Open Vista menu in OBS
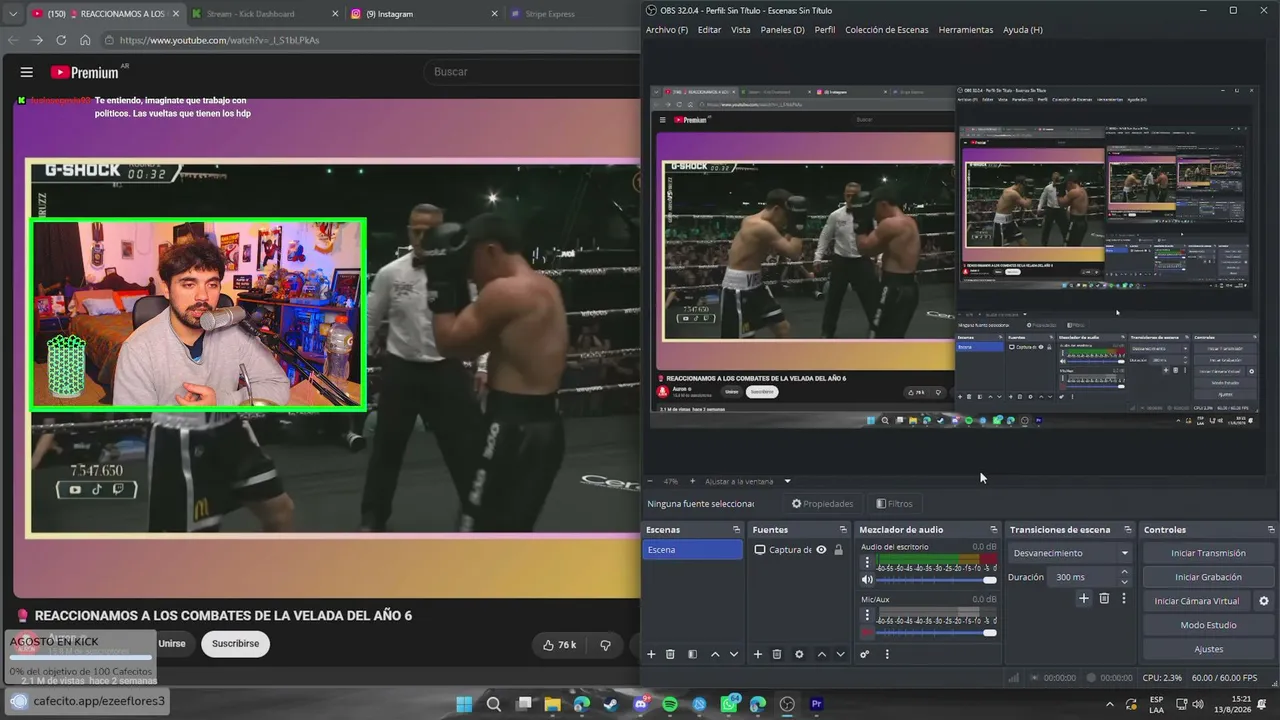The height and width of the screenshot is (720, 1280). (740, 30)
